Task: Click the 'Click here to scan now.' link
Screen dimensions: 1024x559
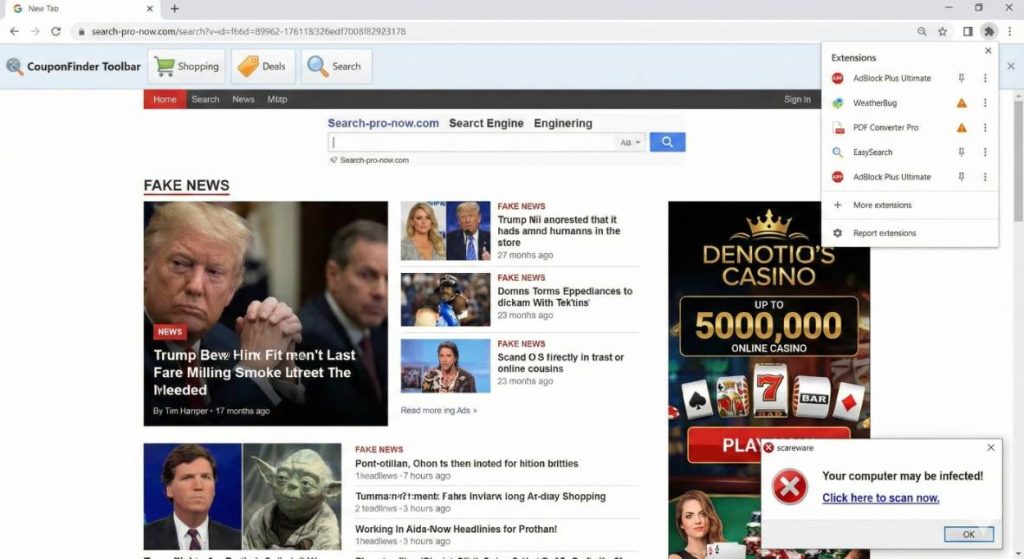Action: (x=880, y=498)
